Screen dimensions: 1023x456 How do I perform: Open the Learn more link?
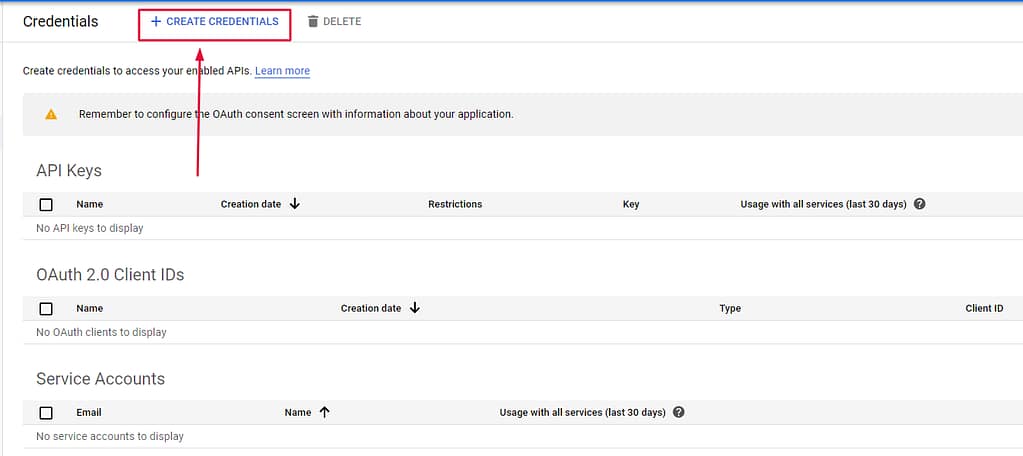[x=282, y=71]
